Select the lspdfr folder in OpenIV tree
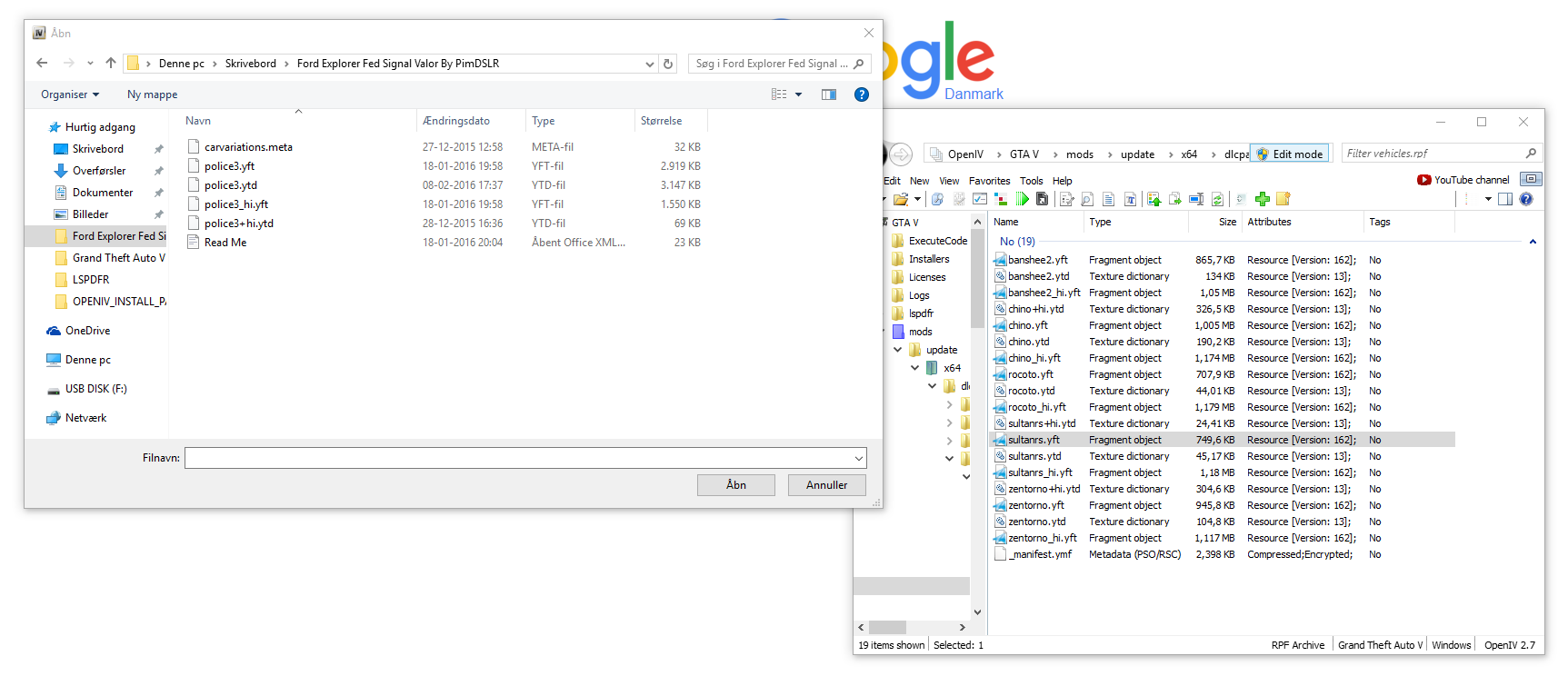Image resolution: width=1568 pixels, height=676 pixels. coord(913,313)
